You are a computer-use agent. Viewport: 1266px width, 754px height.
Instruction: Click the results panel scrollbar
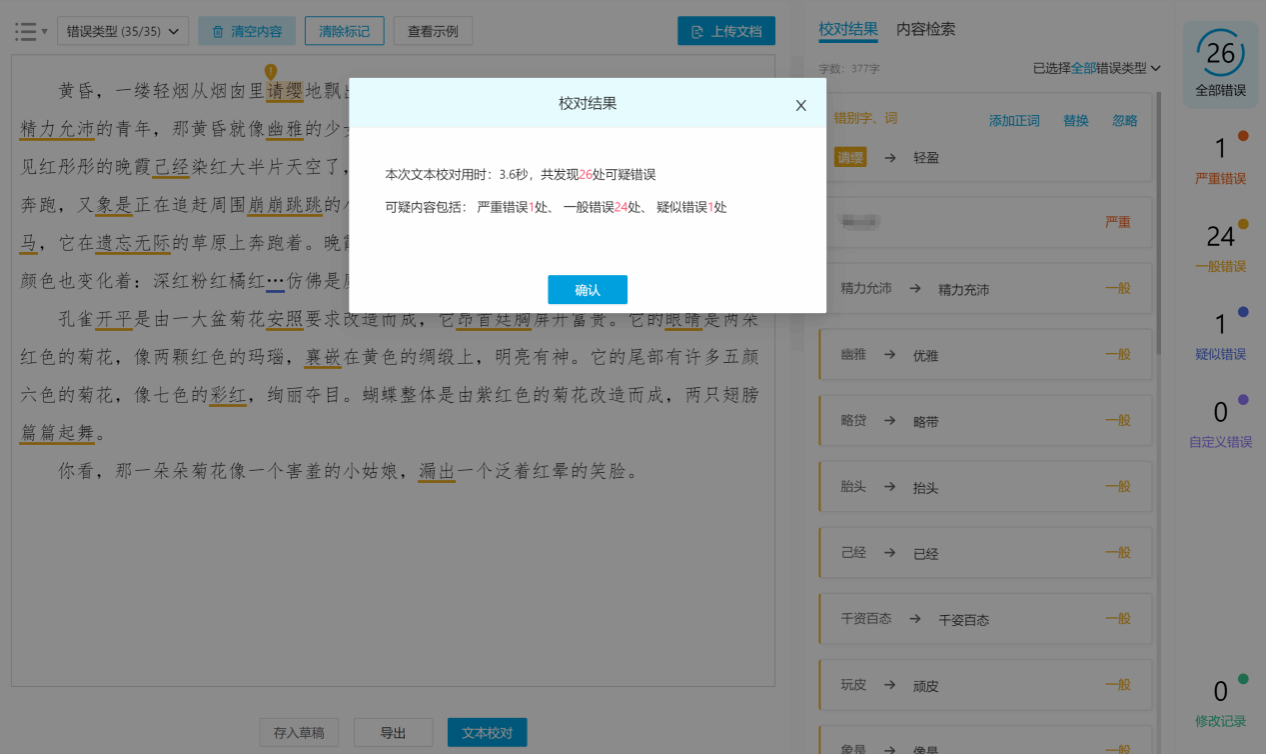tap(1160, 225)
